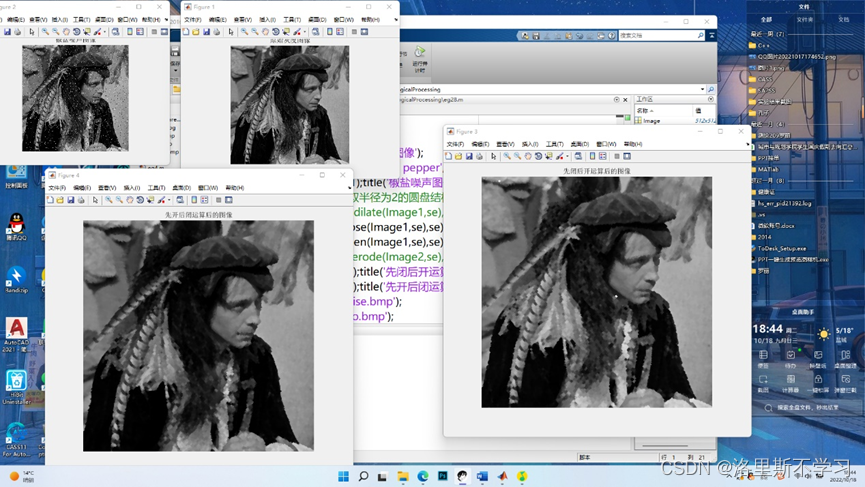Viewport: 865px width, 487px height.
Task: Open brush color dropdown arrow in Figure 1
Action: (305, 32)
